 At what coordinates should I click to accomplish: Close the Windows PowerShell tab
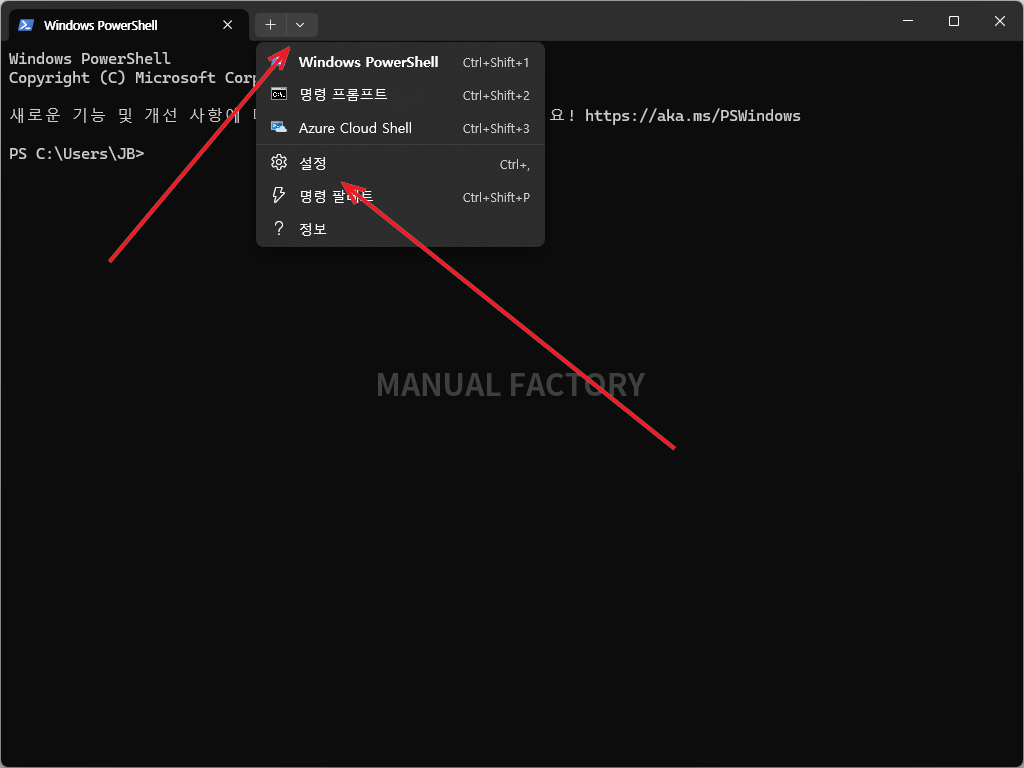(227, 25)
